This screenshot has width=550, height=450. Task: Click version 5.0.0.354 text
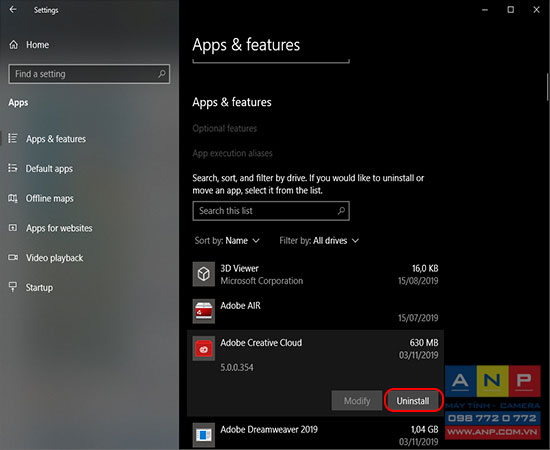[237, 368]
